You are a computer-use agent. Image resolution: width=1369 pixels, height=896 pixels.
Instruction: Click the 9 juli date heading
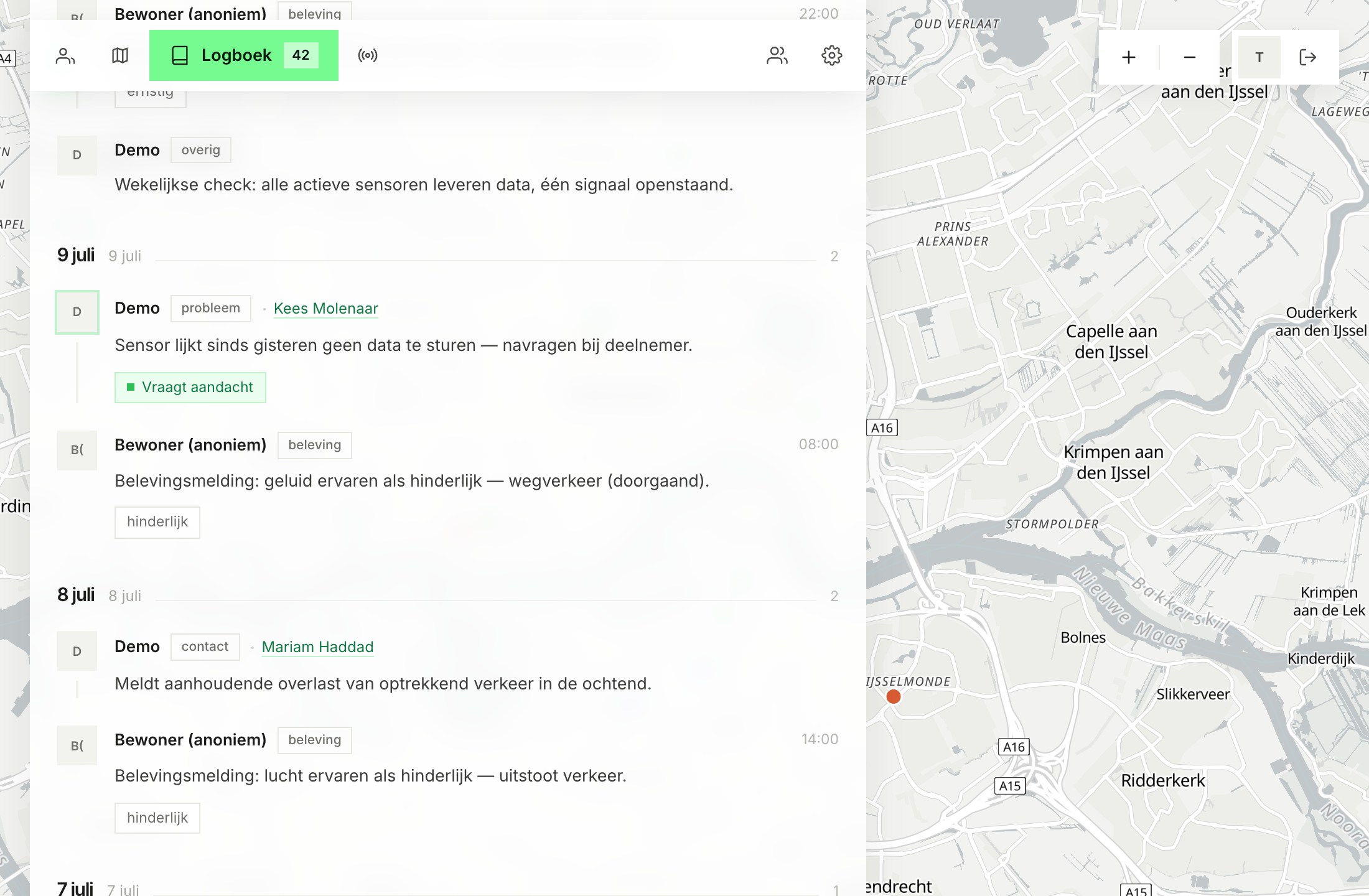point(76,255)
